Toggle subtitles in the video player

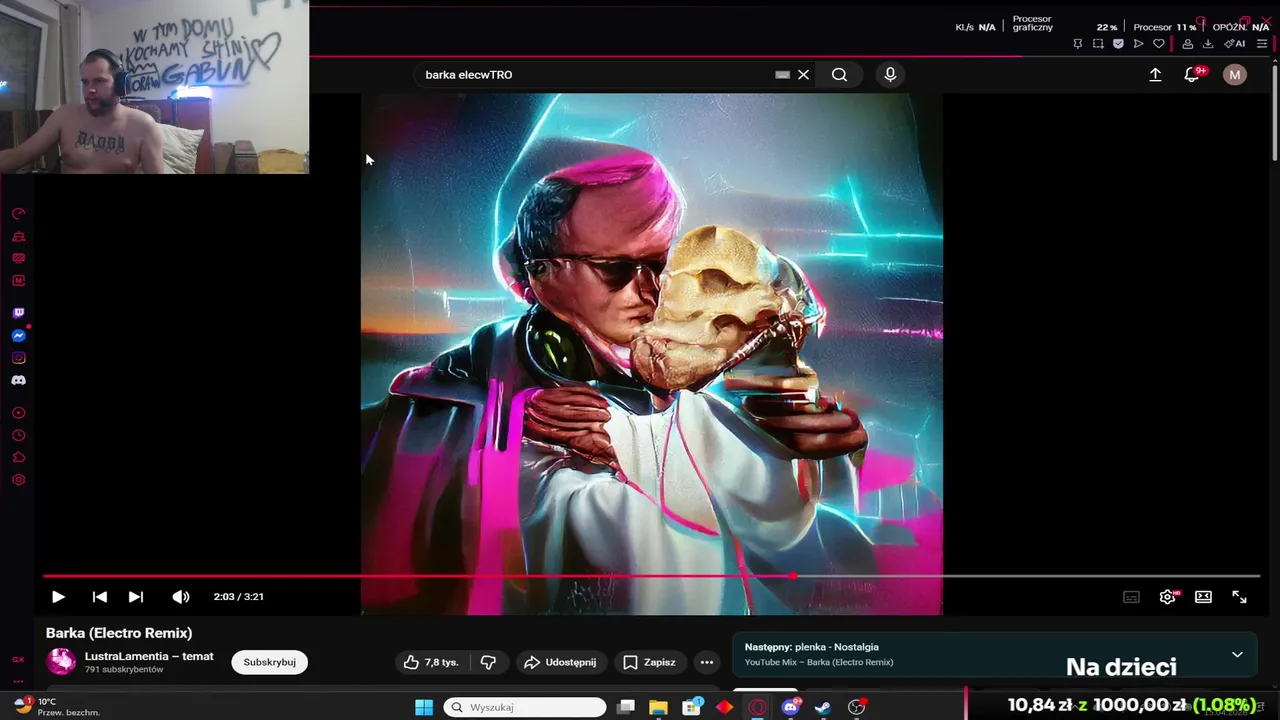pos(1131,597)
